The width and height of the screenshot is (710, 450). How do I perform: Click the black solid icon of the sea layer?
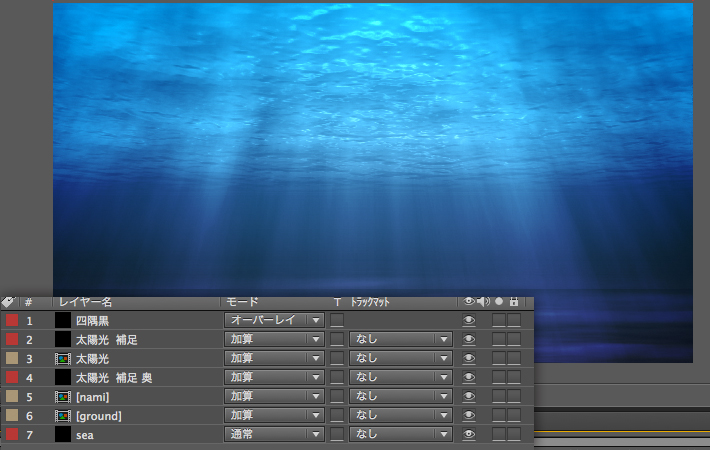tap(62, 434)
